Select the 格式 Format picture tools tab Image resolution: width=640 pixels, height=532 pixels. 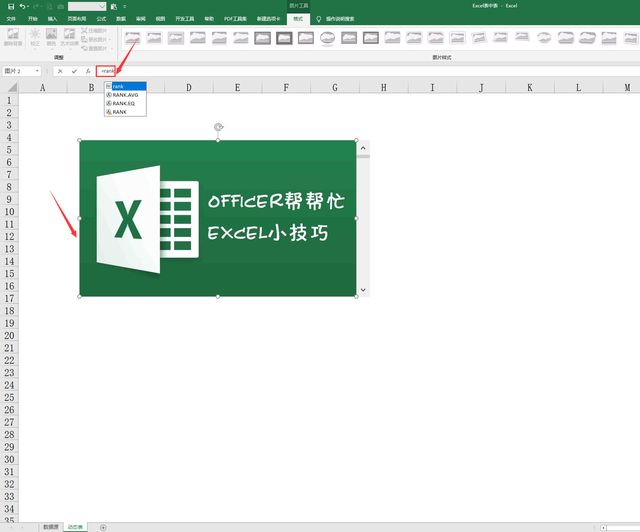[298, 19]
